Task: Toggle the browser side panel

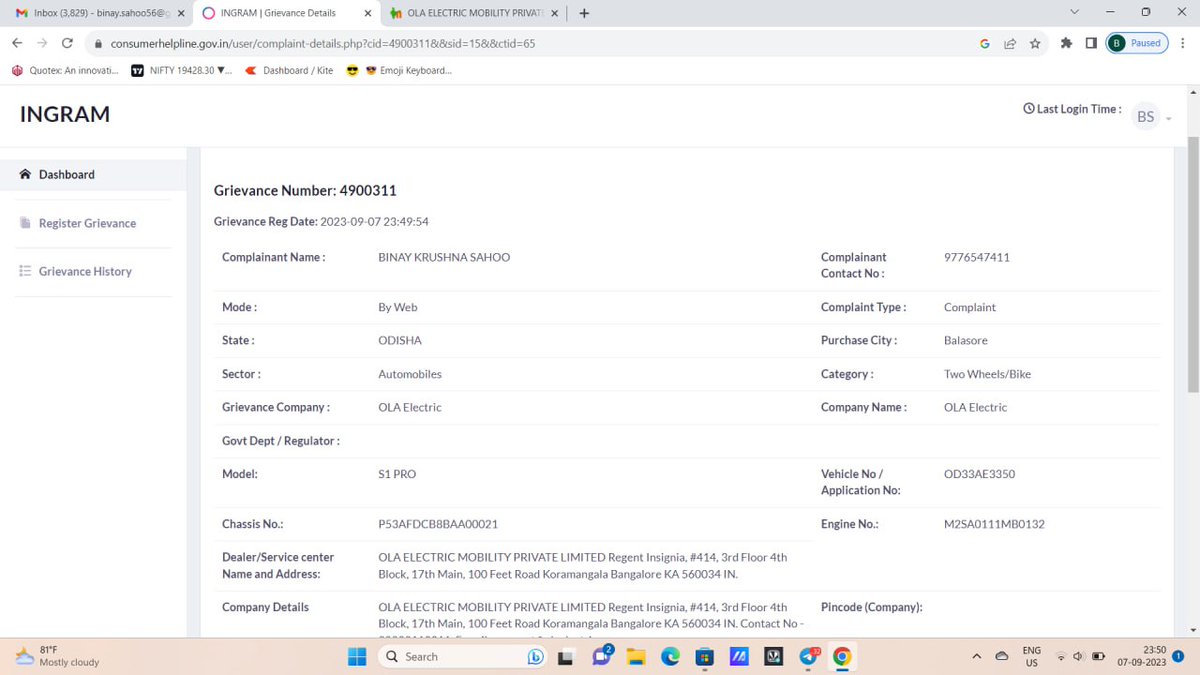Action: click(1091, 43)
